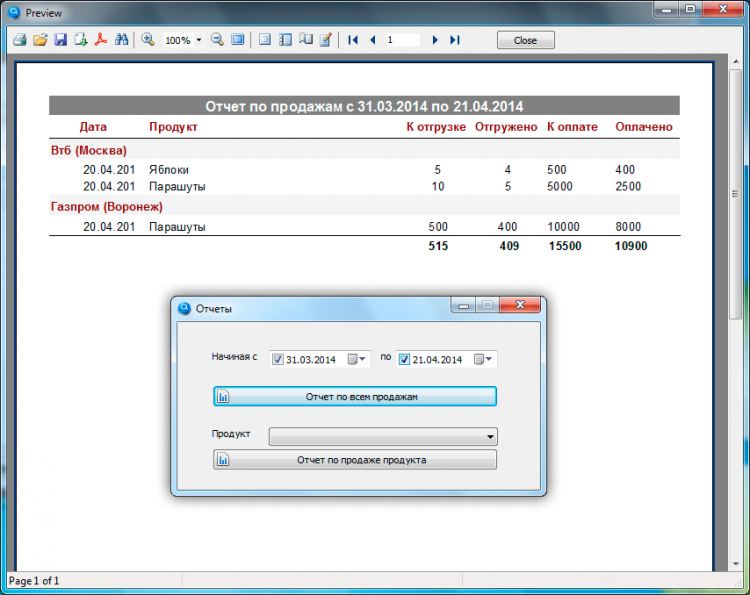
Task: Open Find with the binoculars icon
Action: coord(121,40)
